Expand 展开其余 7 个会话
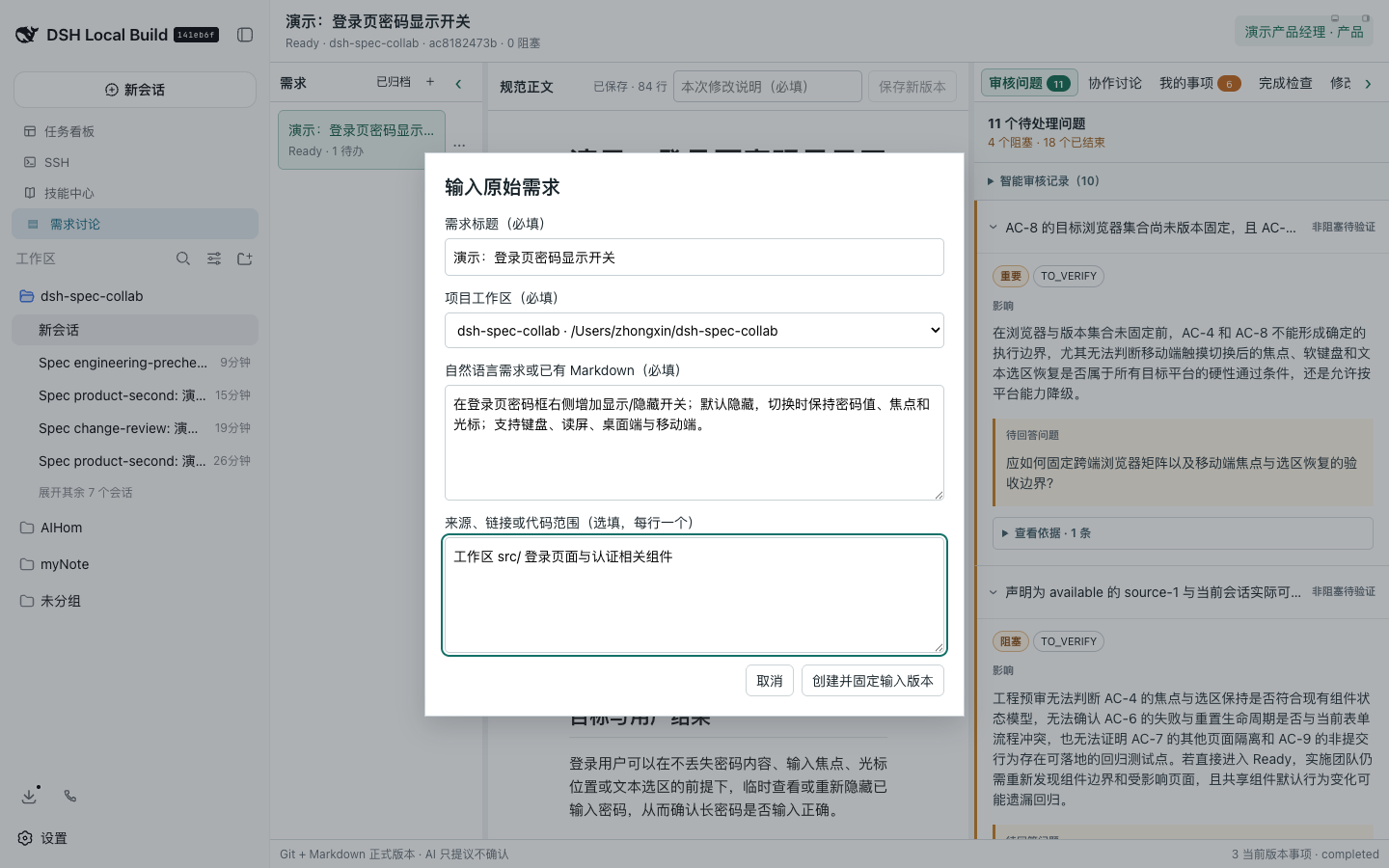The height and width of the screenshot is (868, 1389). 86,493
